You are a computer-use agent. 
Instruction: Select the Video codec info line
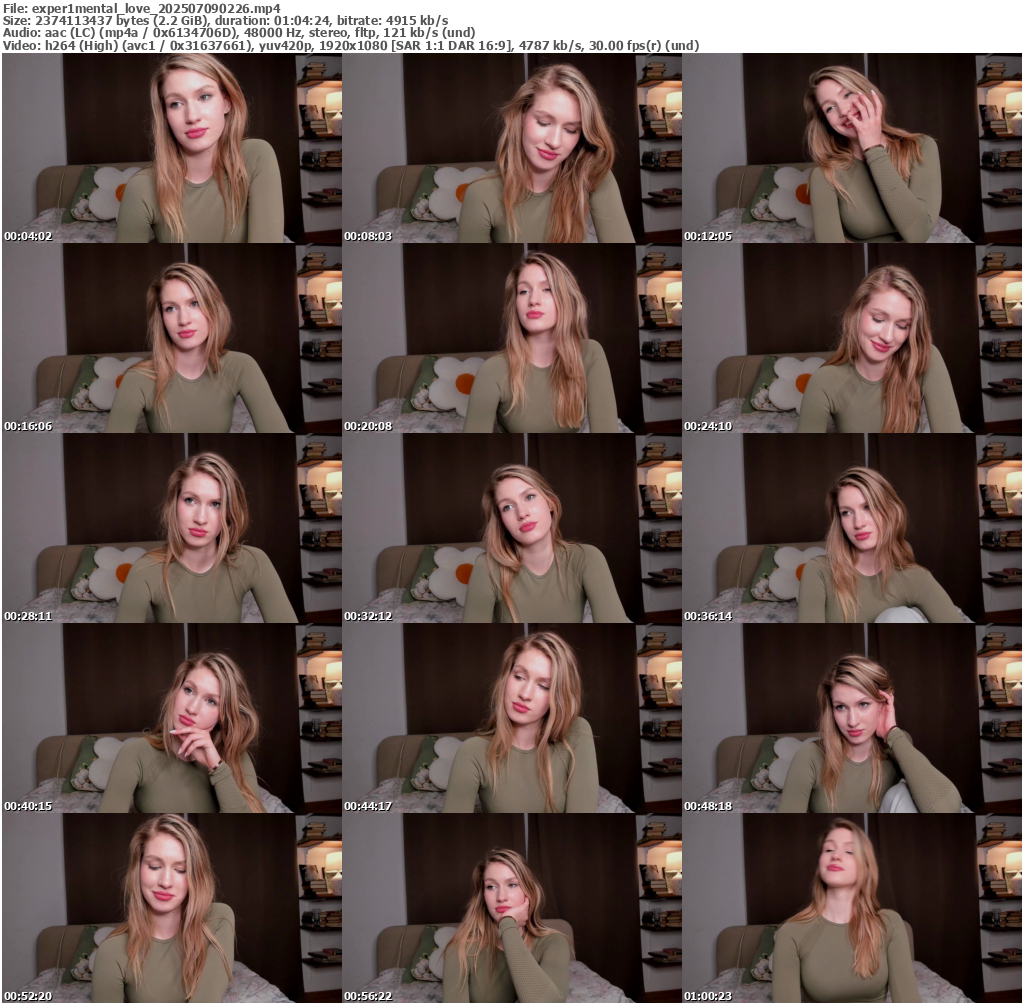tap(350, 46)
